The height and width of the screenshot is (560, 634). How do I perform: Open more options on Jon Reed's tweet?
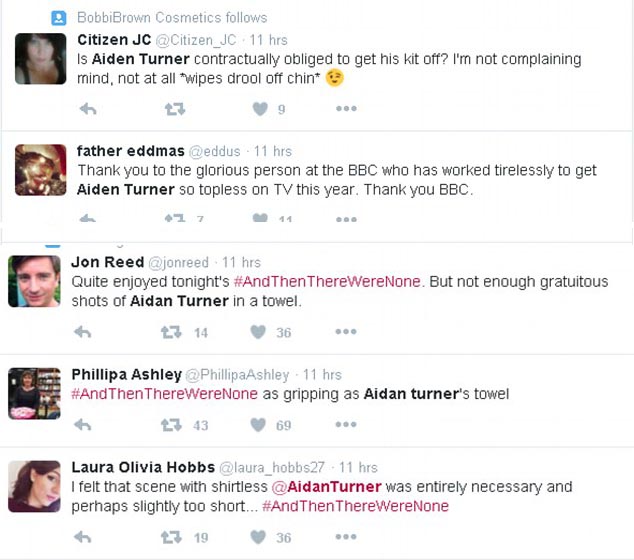(x=346, y=333)
